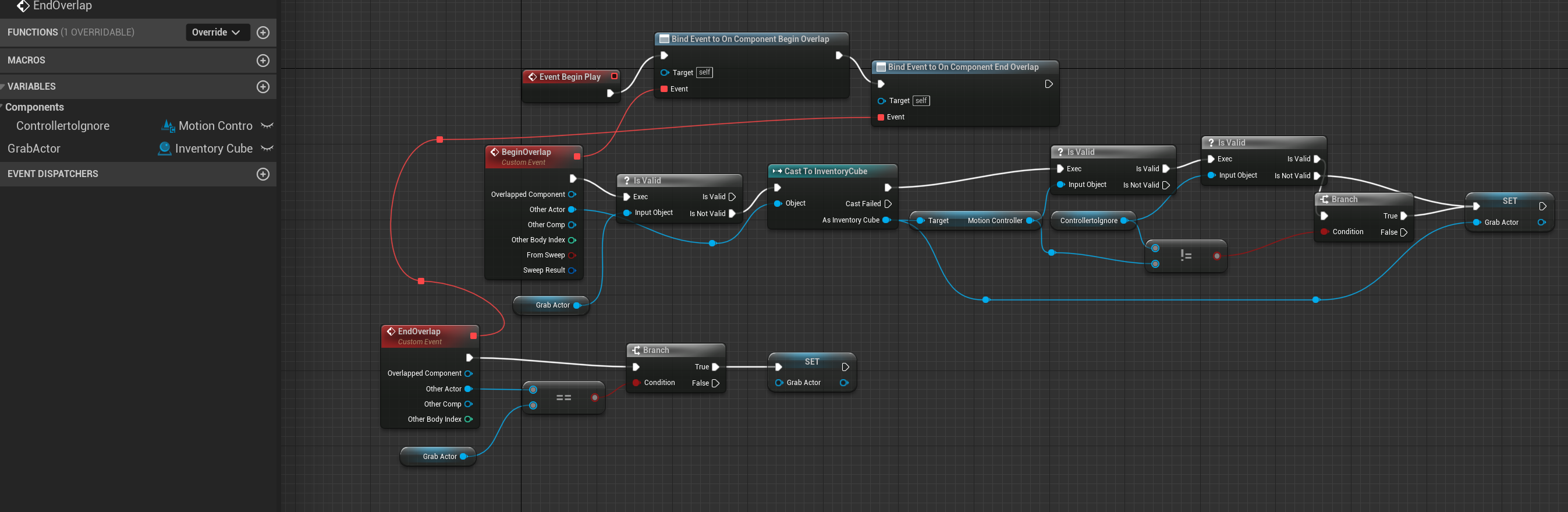Click the Event pin on Bind Begin Overlap node
Screen dimensions: 1568x512
pyautogui.click(x=664, y=89)
